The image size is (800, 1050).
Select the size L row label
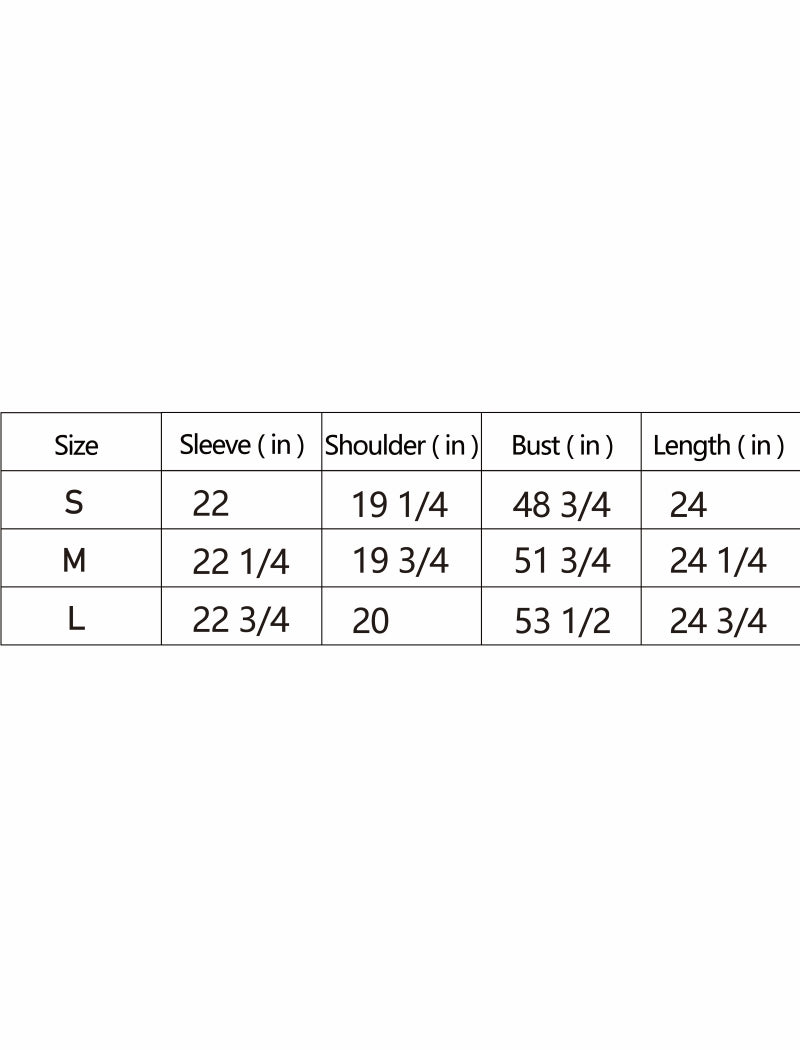coord(76,619)
